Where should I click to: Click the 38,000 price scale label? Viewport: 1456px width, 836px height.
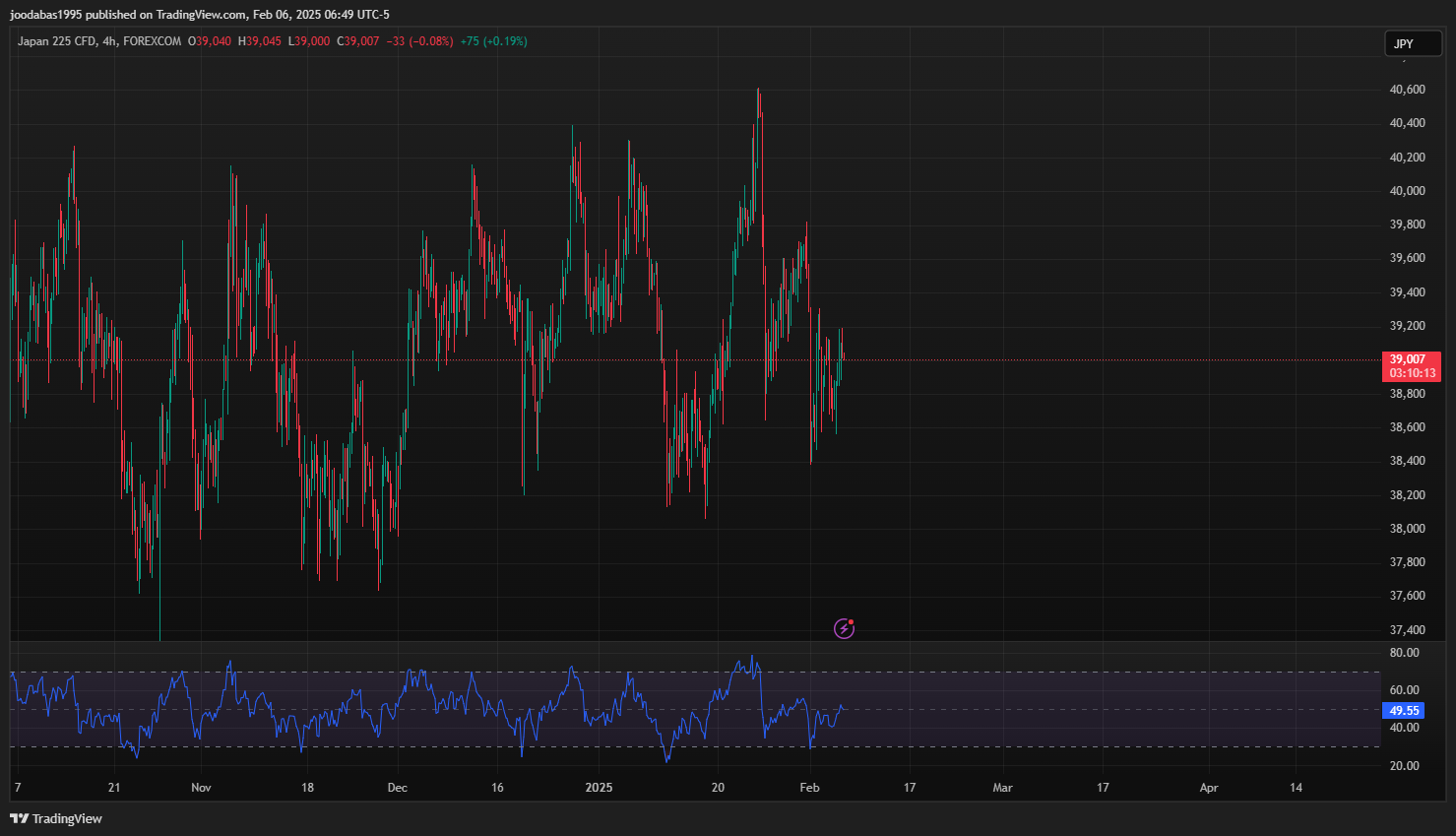[1407, 528]
